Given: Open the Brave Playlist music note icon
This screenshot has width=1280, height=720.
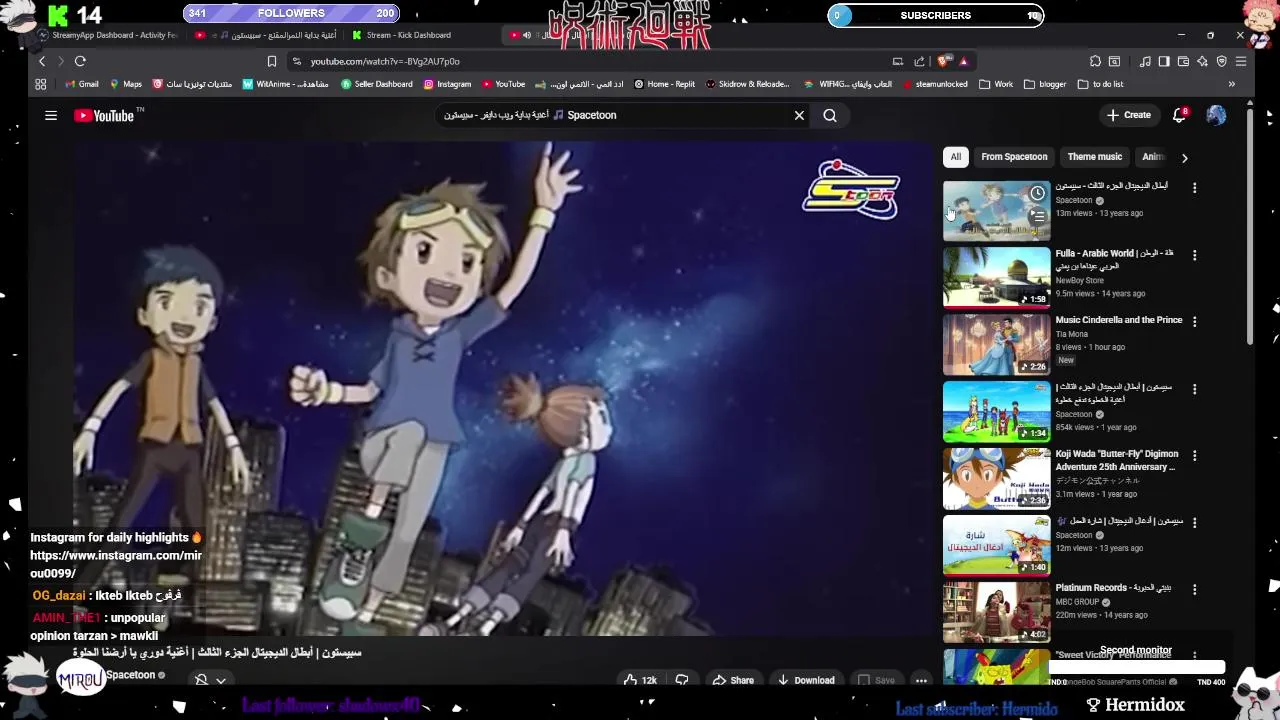Looking at the screenshot, I should click(1145, 61).
